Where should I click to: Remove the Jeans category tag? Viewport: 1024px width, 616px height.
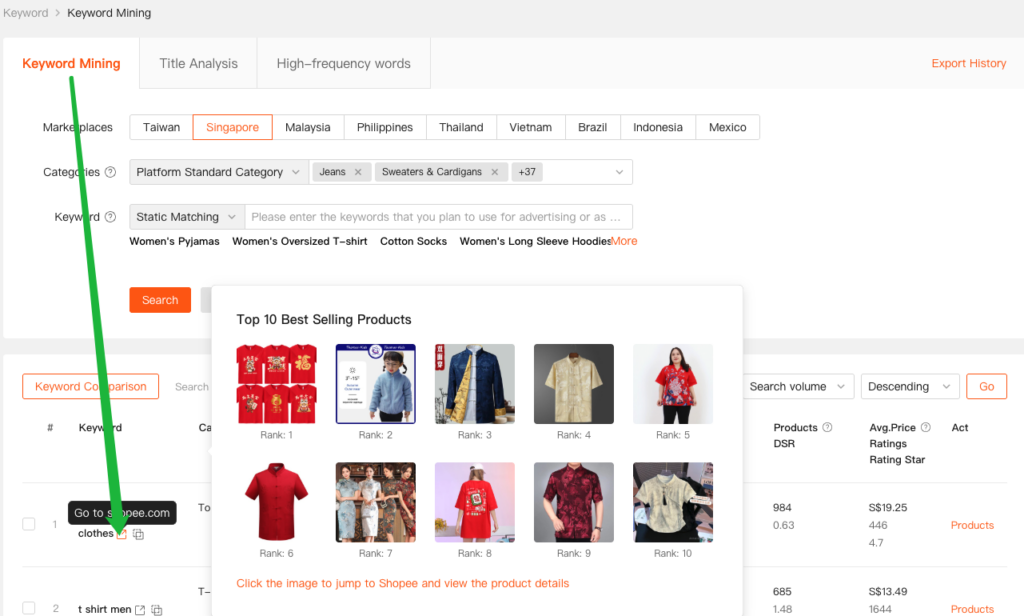click(357, 172)
